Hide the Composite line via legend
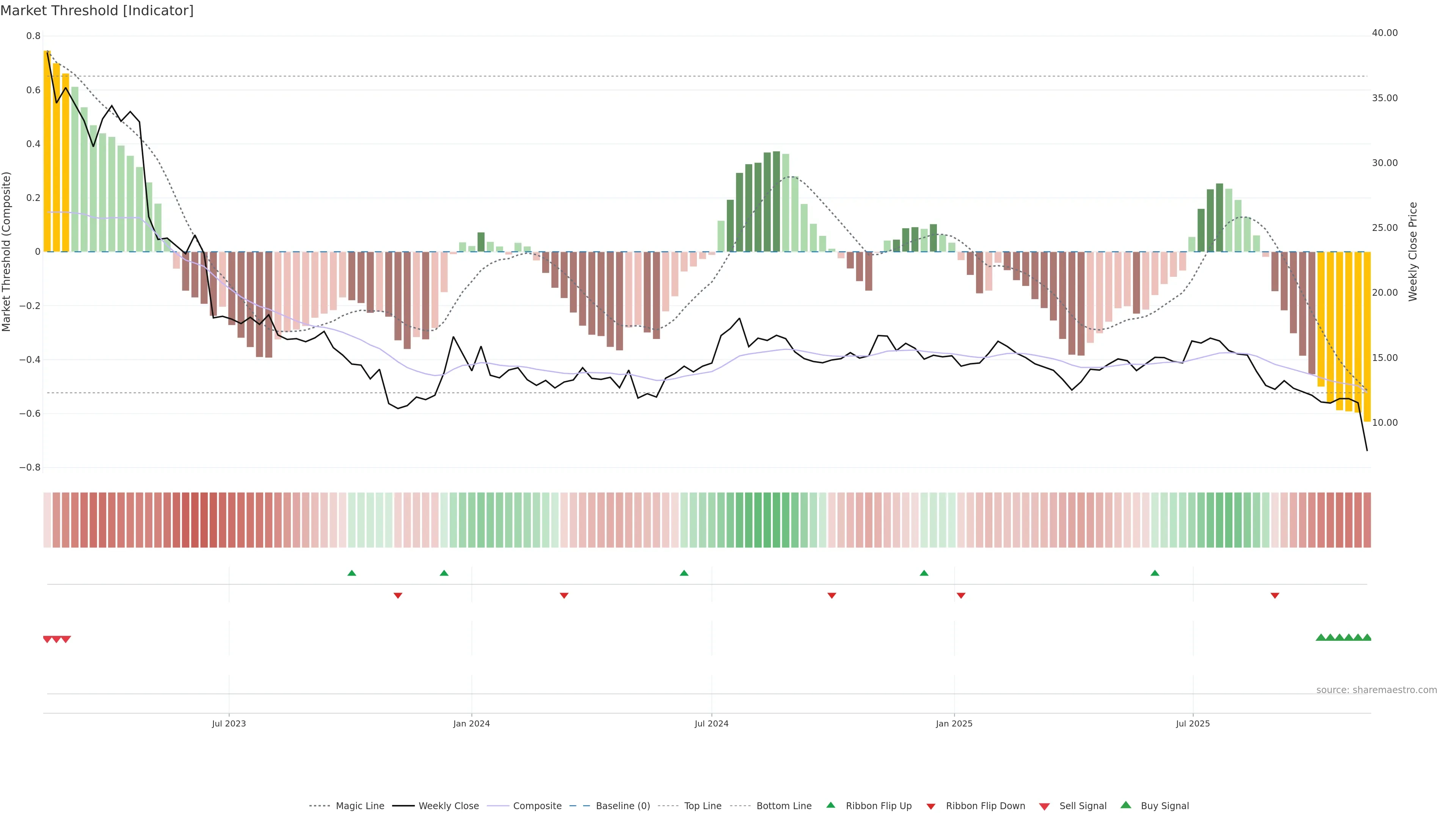The width and height of the screenshot is (1456, 819). click(537, 805)
